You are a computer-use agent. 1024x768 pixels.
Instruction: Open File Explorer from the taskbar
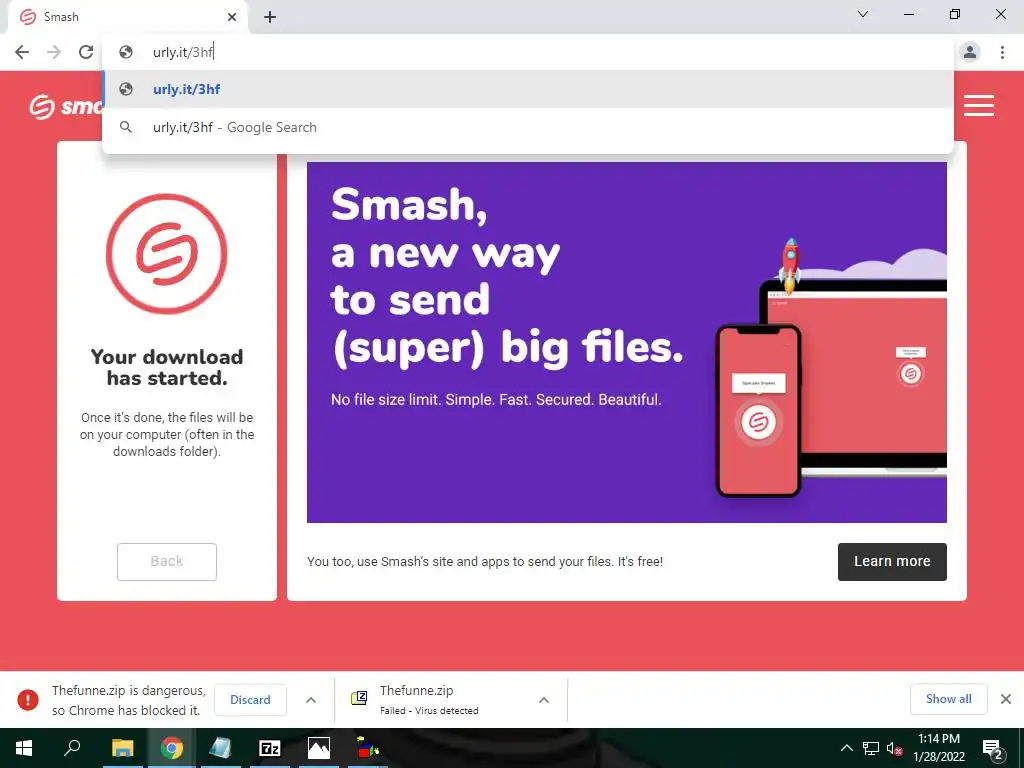coord(122,748)
